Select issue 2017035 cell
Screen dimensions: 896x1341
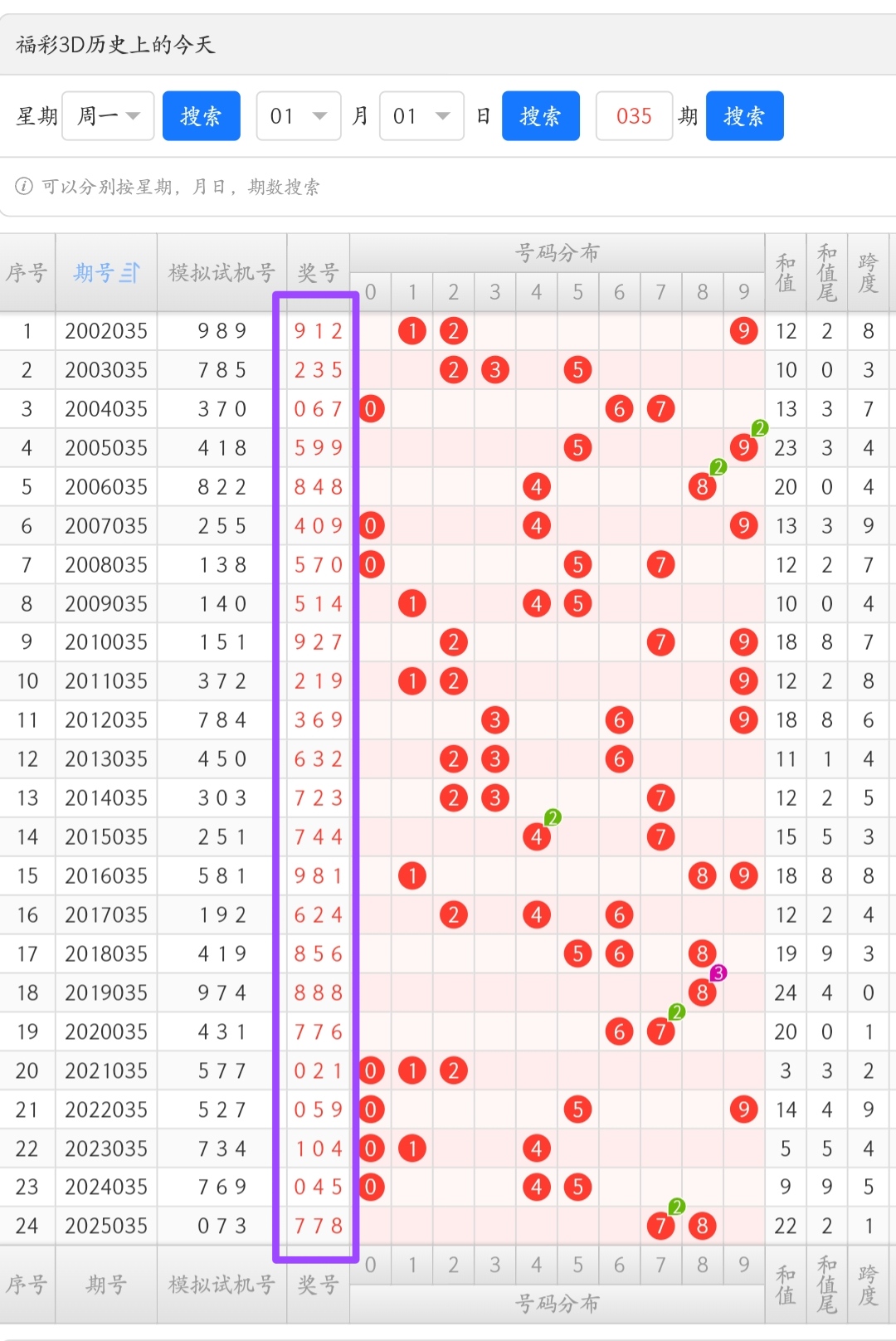(106, 915)
